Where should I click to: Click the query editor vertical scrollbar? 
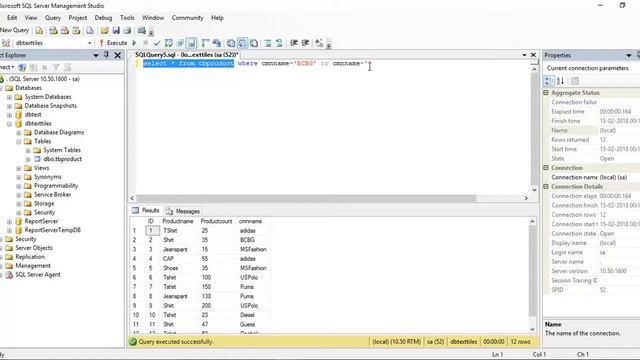tap(534, 130)
